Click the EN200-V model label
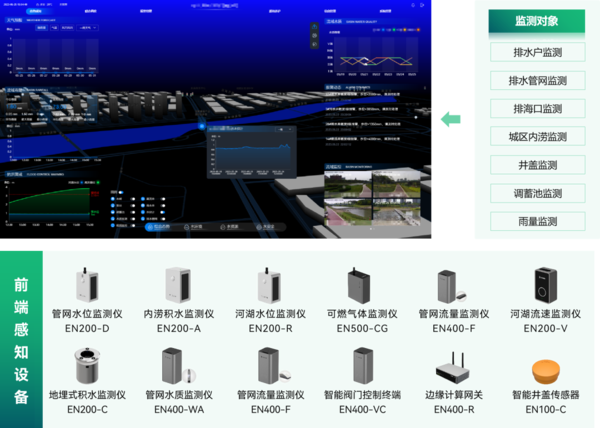The image size is (600, 428). pos(546,329)
